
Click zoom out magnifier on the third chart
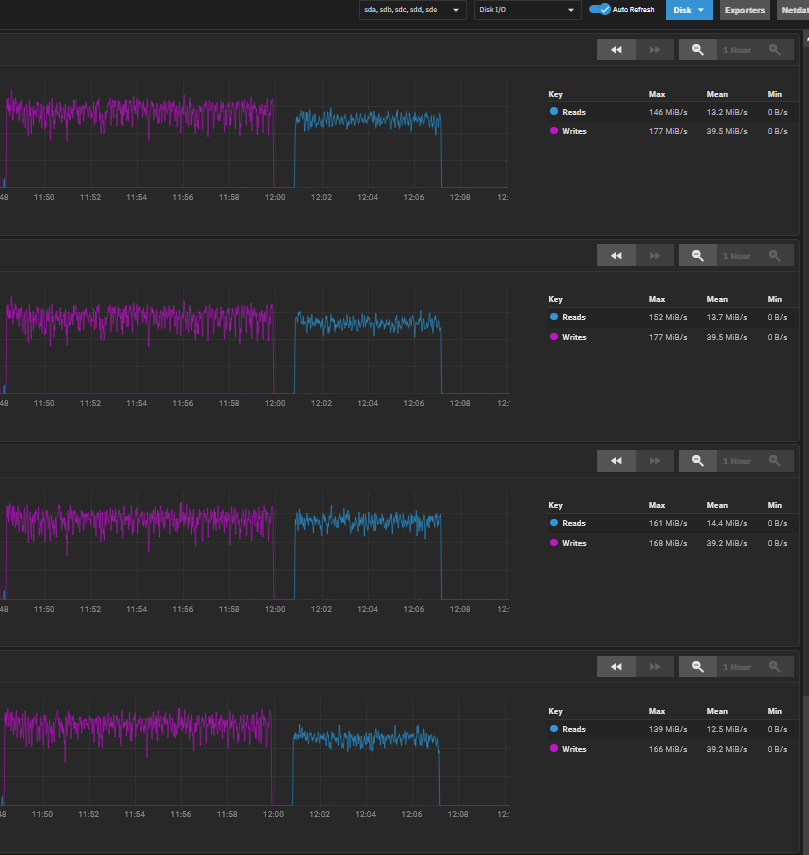(698, 461)
